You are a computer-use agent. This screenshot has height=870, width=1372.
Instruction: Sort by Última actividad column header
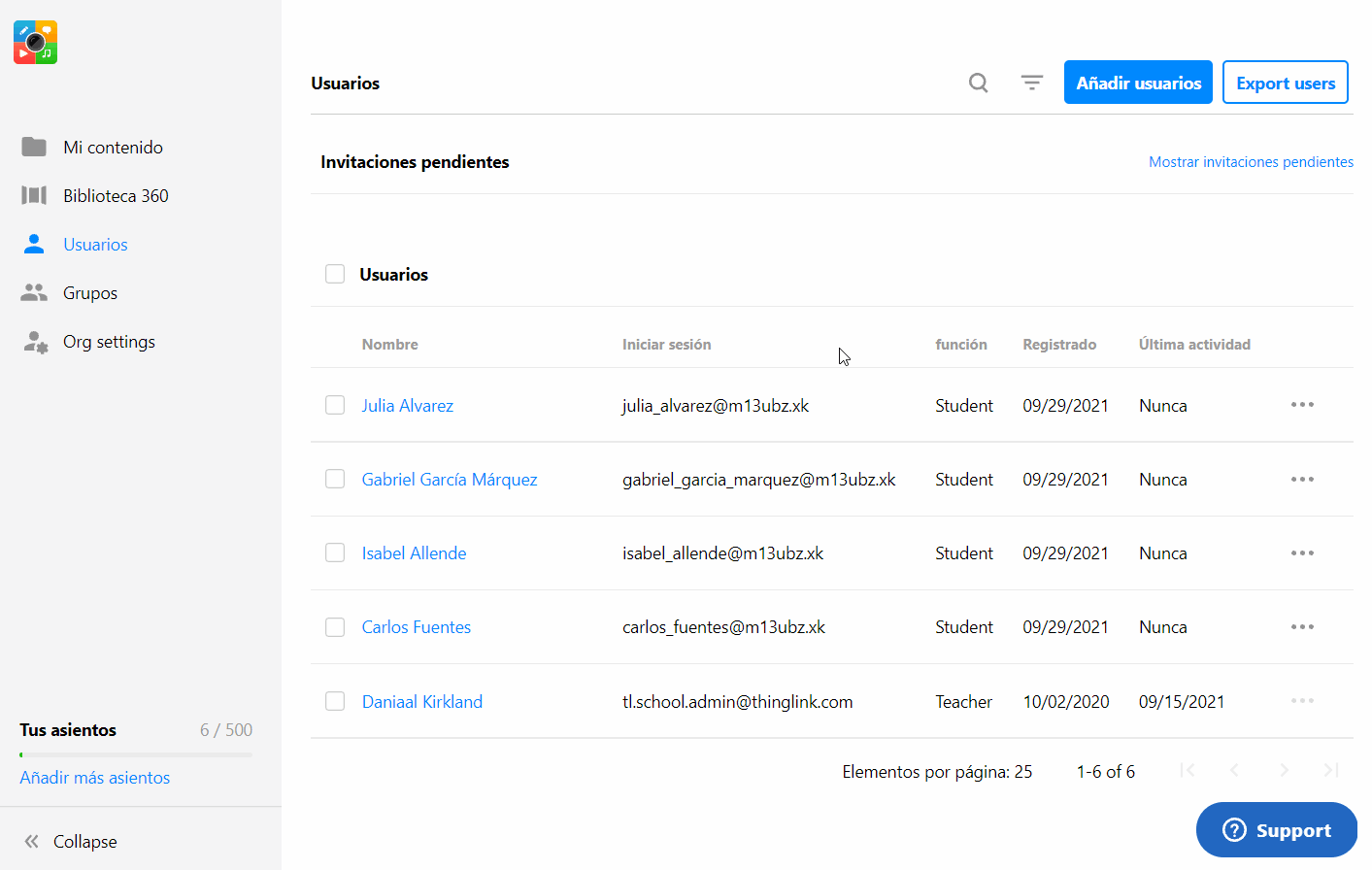coord(1194,345)
